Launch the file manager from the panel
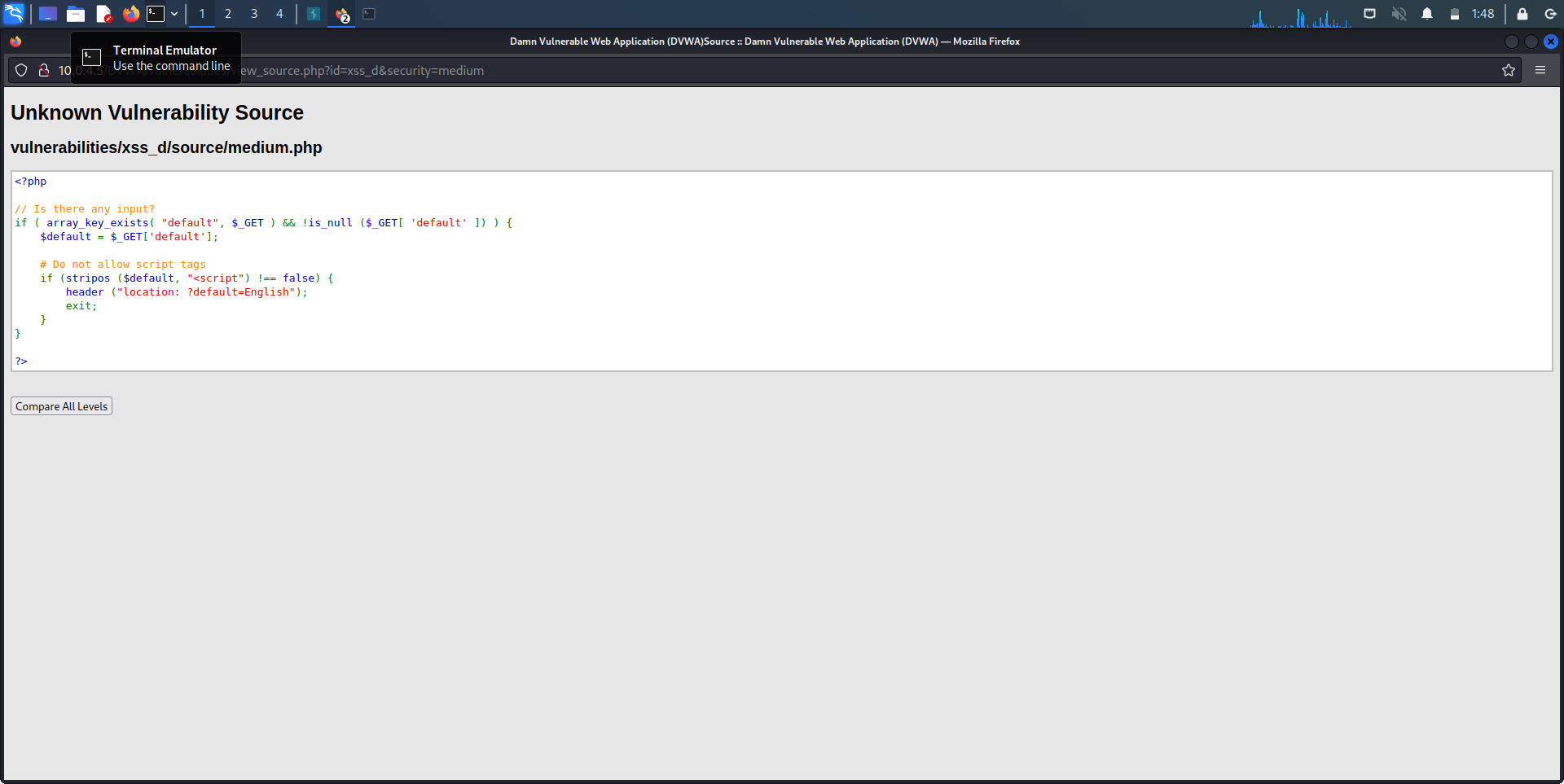 point(76,14)
